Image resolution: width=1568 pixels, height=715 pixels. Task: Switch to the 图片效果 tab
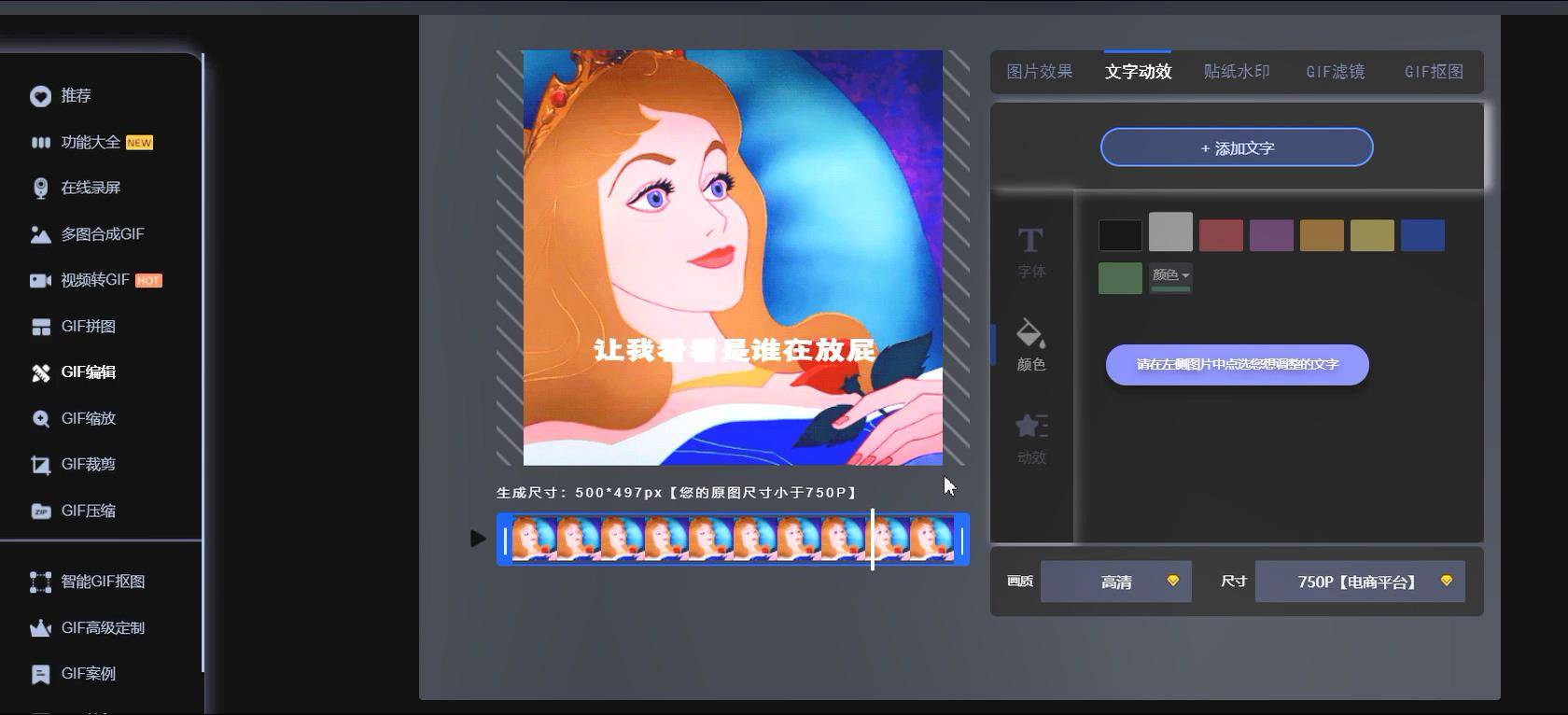(x=1040, y=72)
